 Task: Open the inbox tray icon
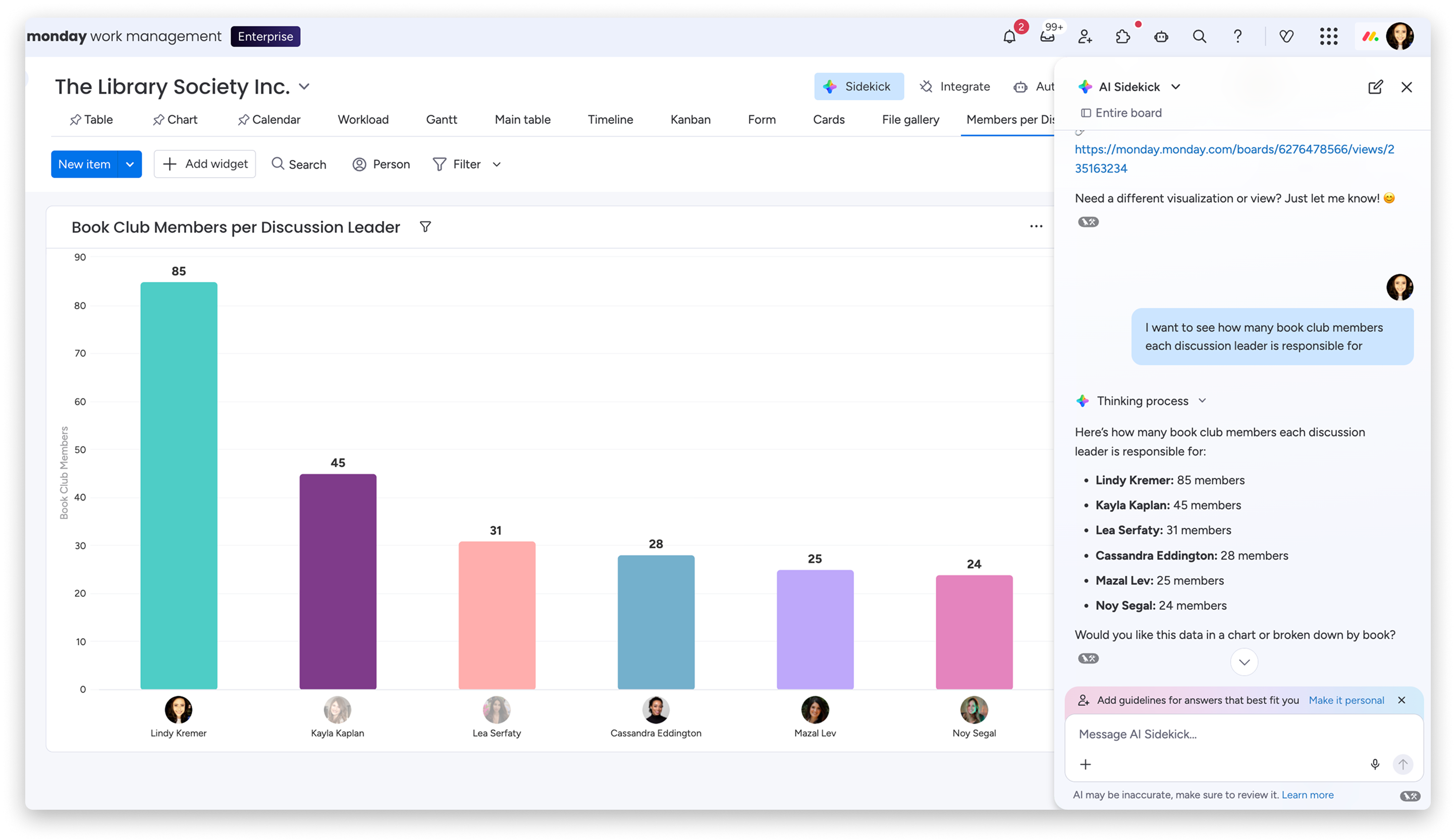pyautogui.click(x=1047, y=37)
